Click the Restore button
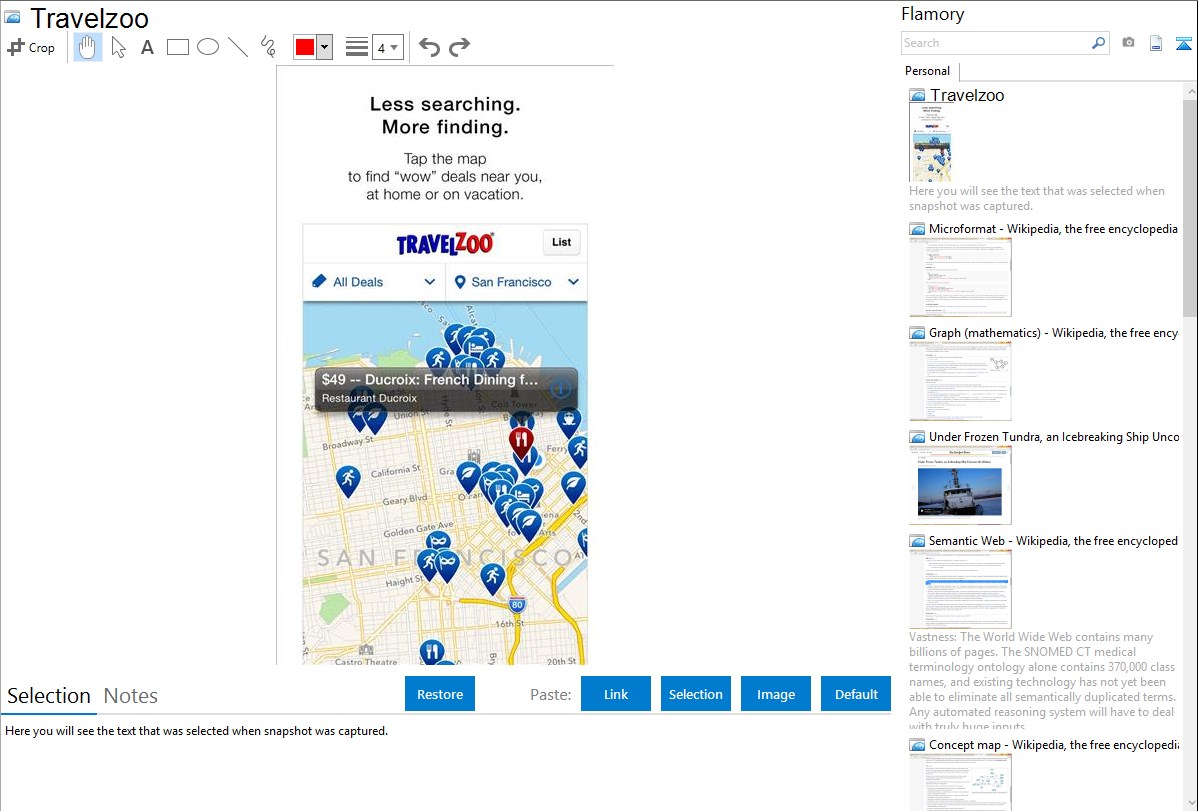The height and width of the screenshot is (811, 1198). (x=440, y=694)
